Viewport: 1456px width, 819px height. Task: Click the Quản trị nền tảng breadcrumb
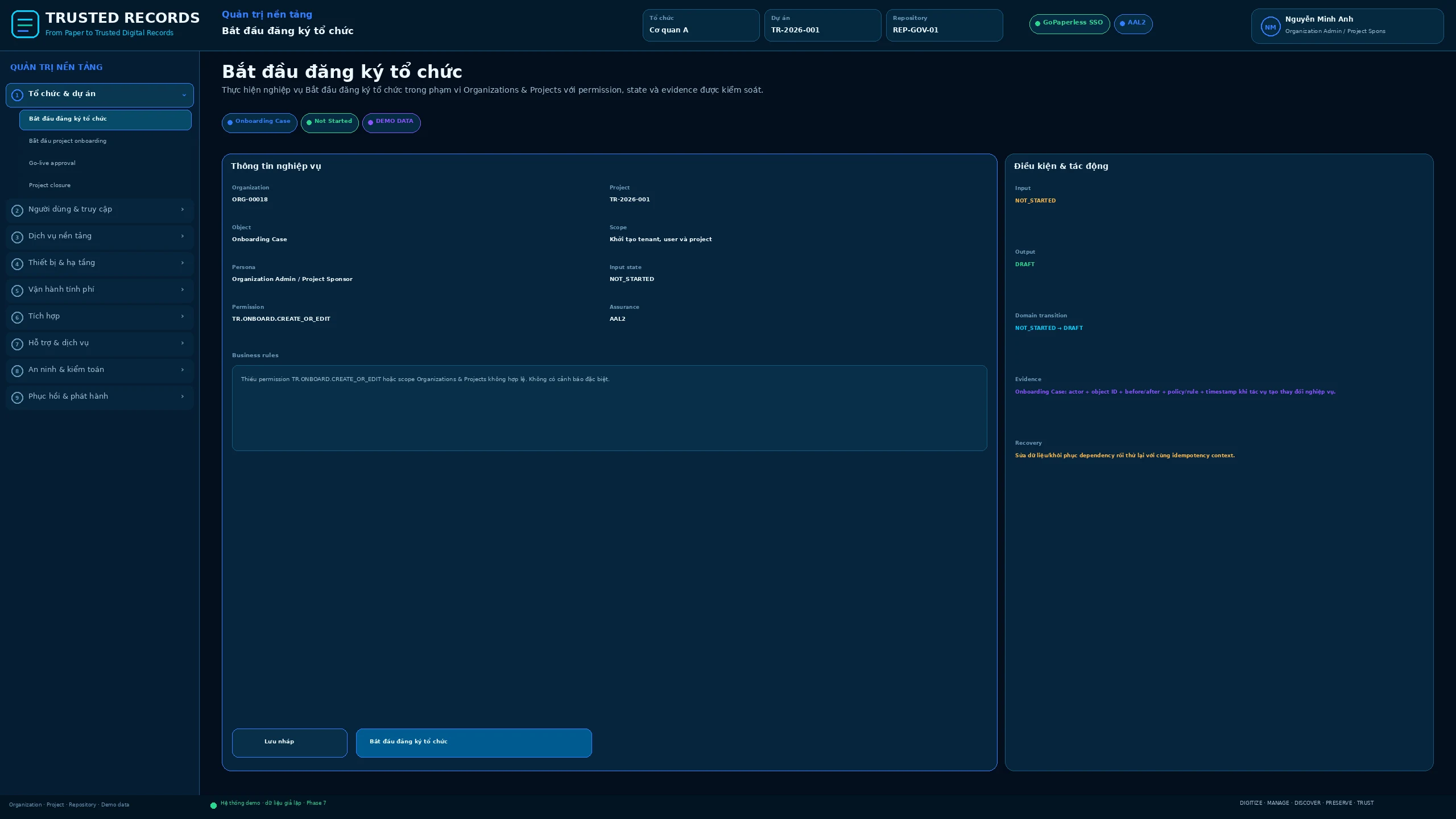click(x=267, y=15)
